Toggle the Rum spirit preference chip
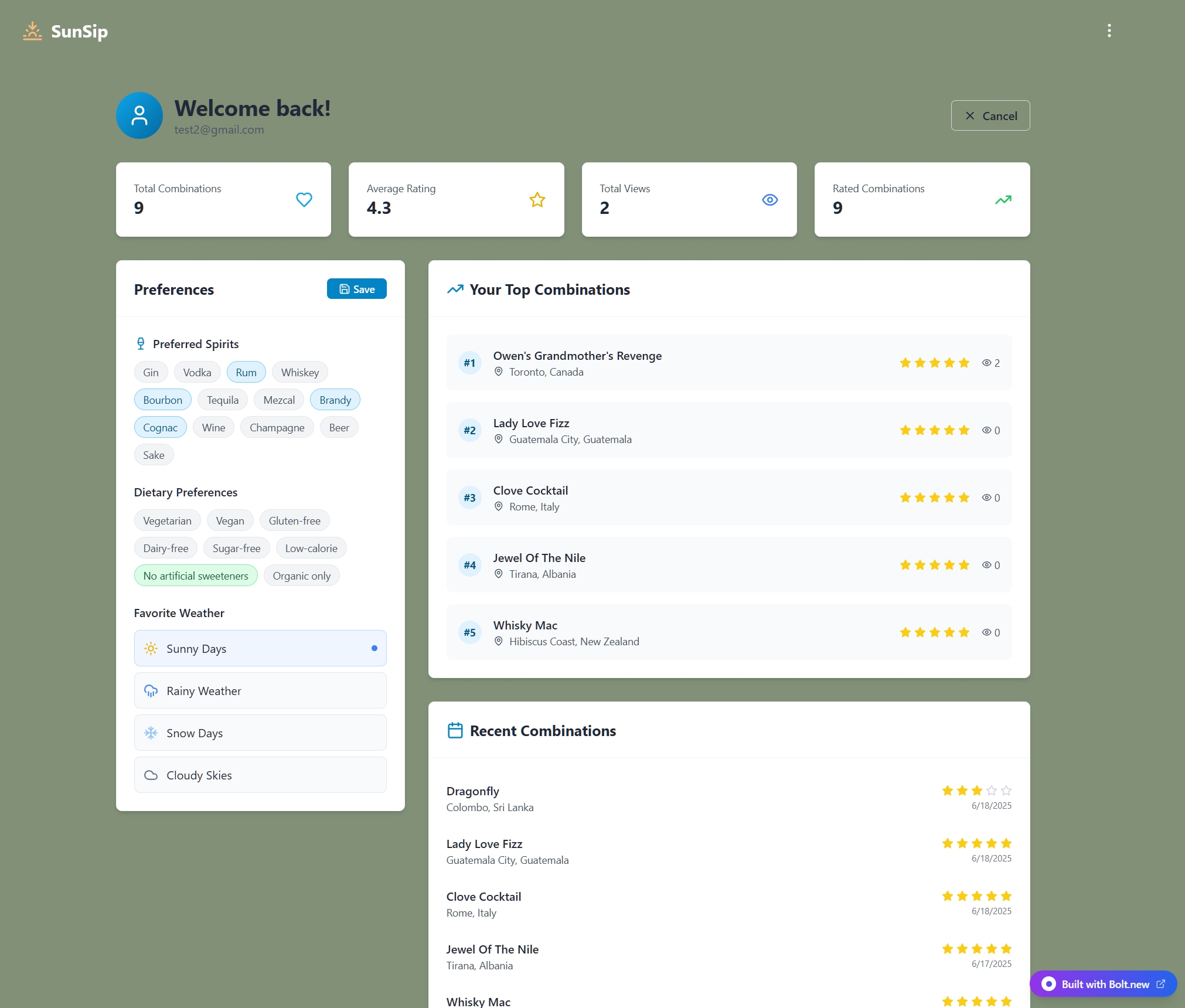1185x1008 pixels. tap(246, 372)
